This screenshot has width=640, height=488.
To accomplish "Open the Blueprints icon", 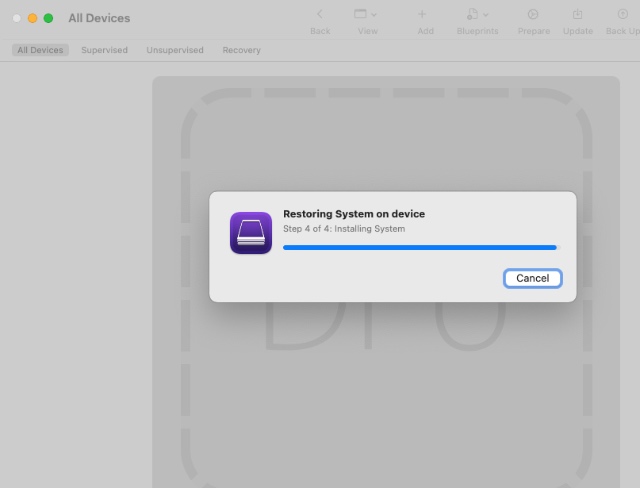I will pos(472,14).
